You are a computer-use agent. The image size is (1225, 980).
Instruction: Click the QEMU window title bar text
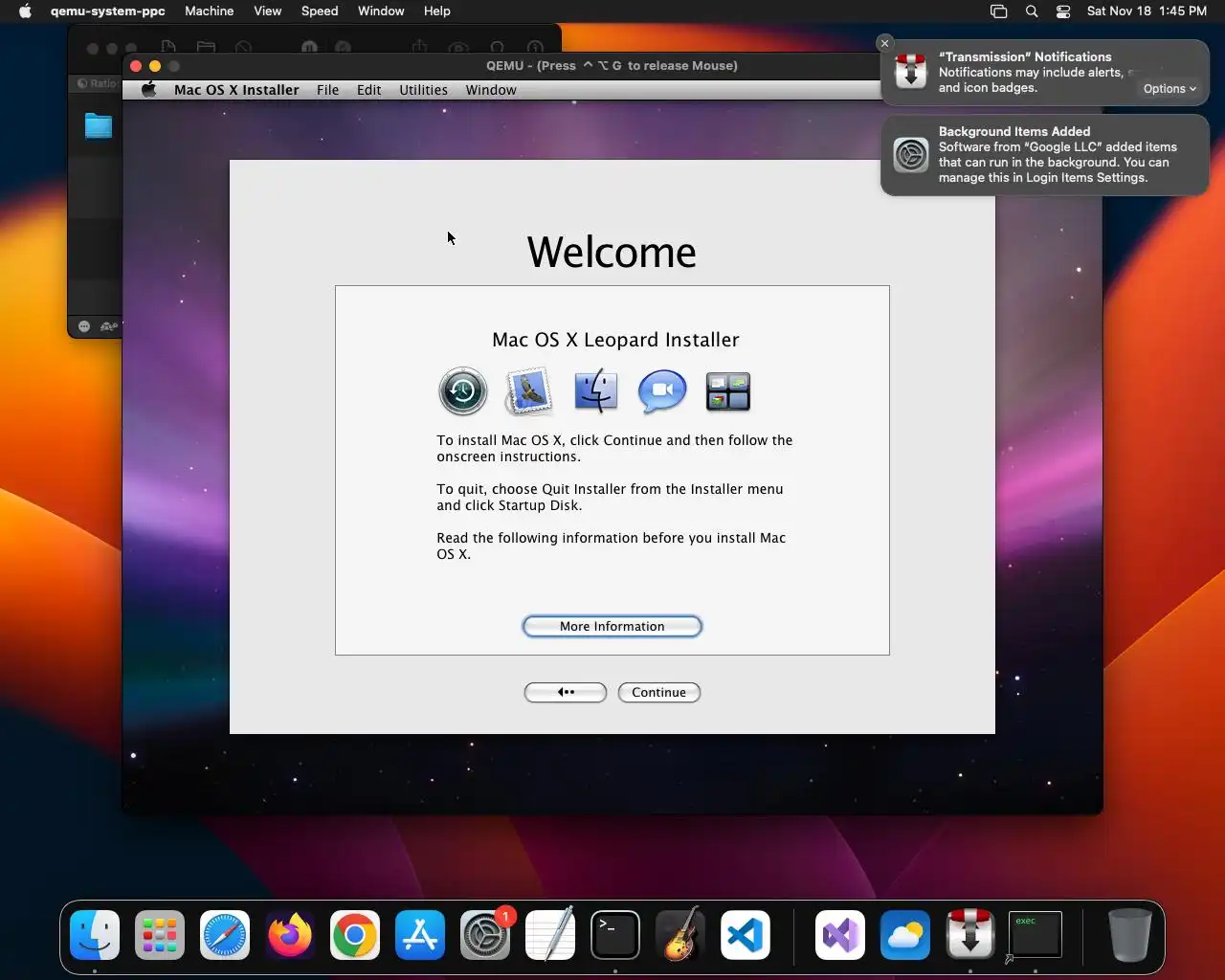click(x=612, y=66)
